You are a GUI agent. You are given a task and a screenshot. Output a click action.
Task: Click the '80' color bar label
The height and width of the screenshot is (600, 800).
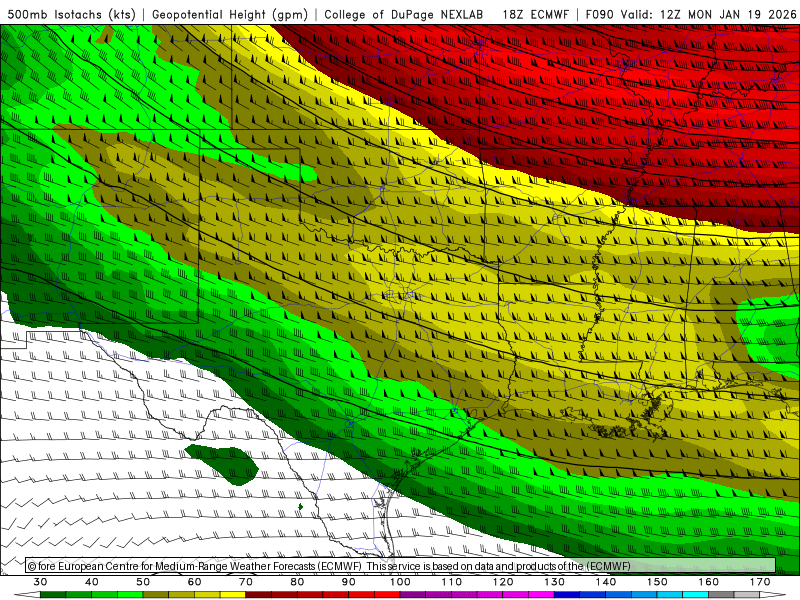click(x=297, y=582)
